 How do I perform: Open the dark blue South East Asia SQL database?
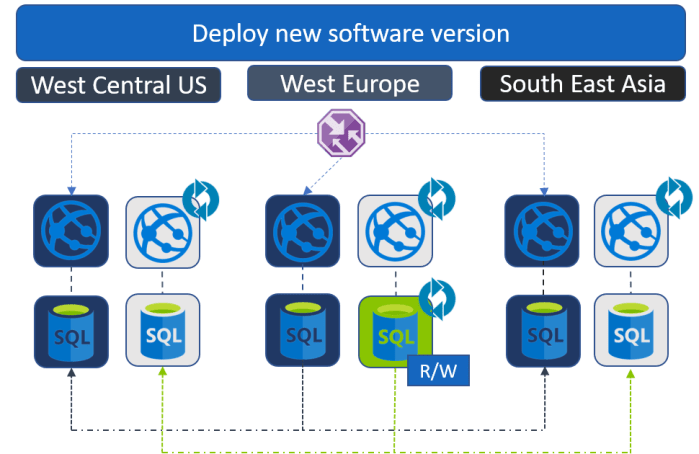pyautogui.click(x=541, y=331)
